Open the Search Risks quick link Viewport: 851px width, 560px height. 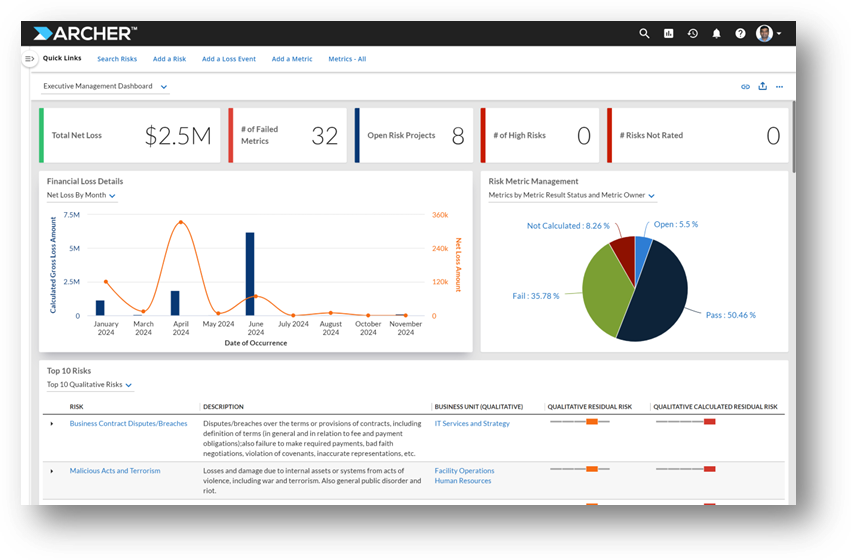click(x=117, y=59)
